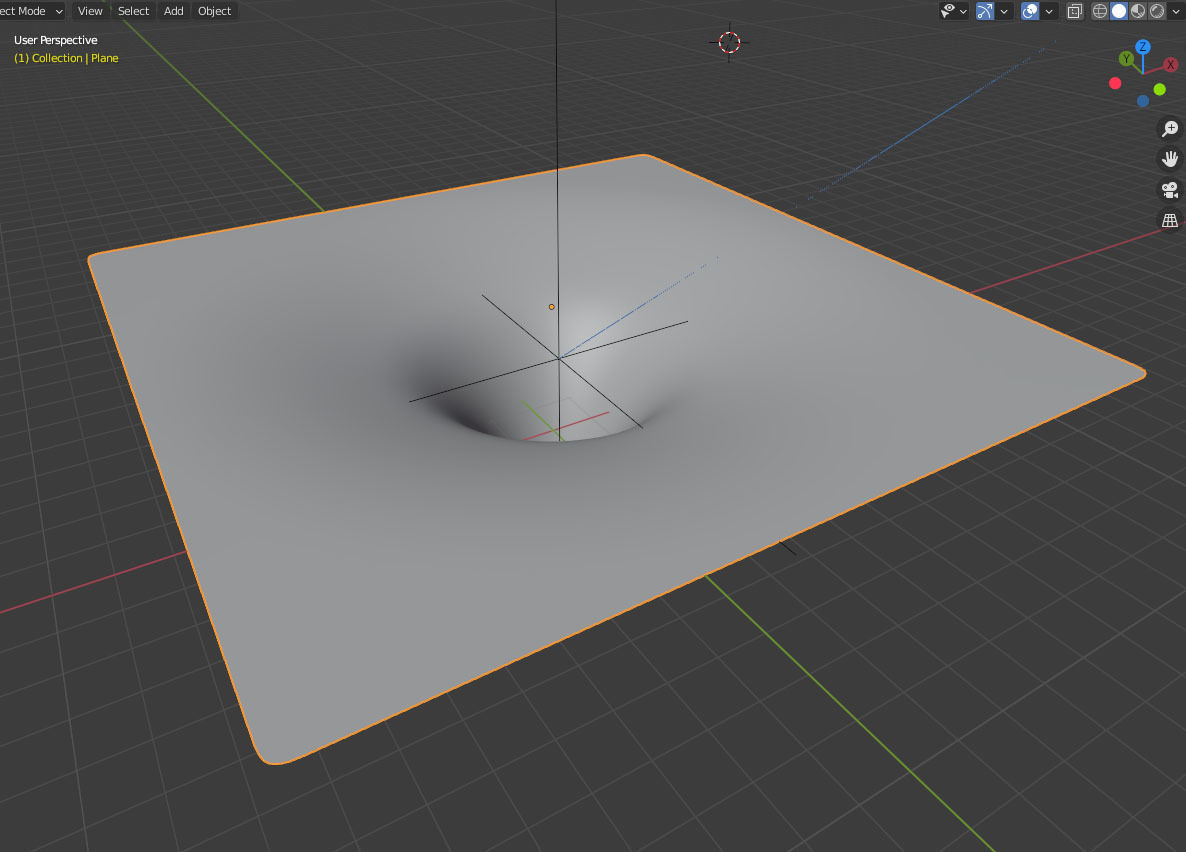The height and width of the screenshot is (852, 1186).
Task: Click the negative Y green dot on gizmo
Action: [x=1160, y=89]
